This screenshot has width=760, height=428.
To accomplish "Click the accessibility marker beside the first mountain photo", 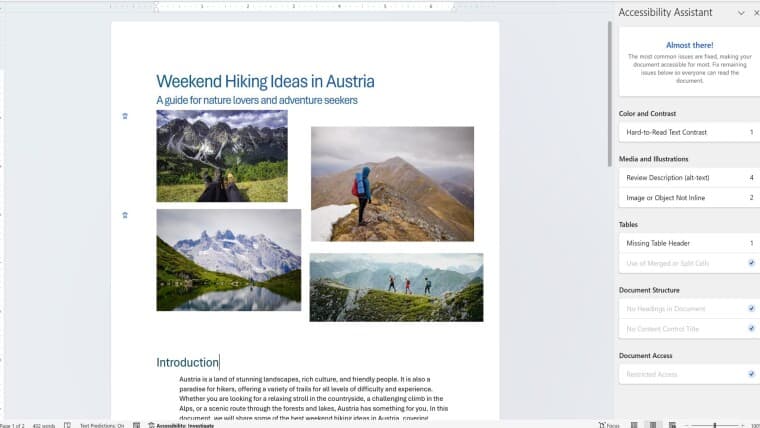I will [x=125, y=116].
